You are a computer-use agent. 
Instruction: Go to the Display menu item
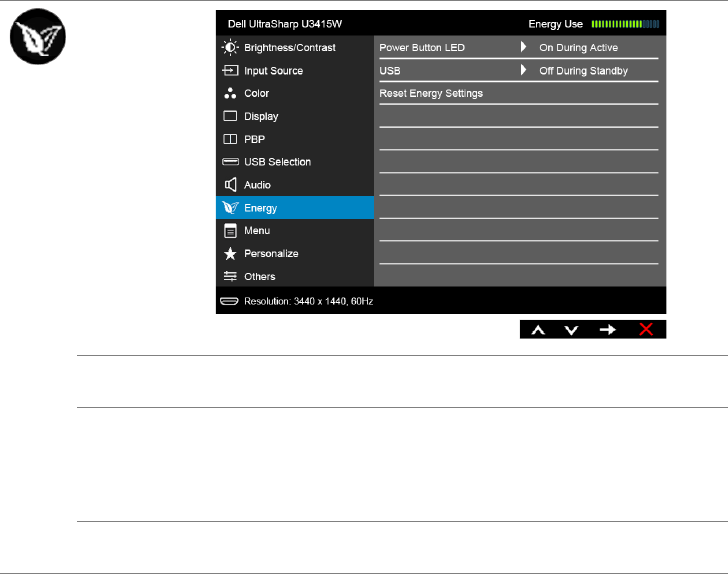pyautogui.click(x=295, y=116)
